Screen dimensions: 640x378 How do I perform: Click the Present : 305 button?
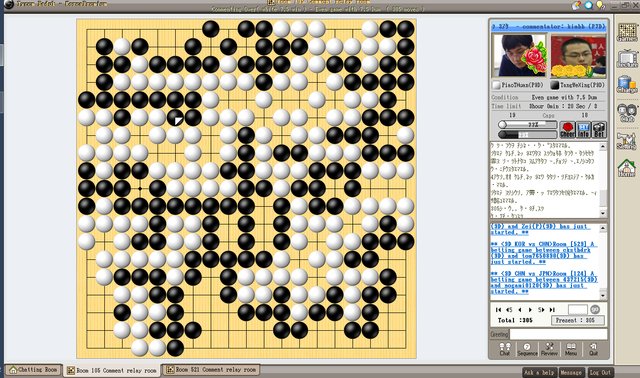[578, 320]
